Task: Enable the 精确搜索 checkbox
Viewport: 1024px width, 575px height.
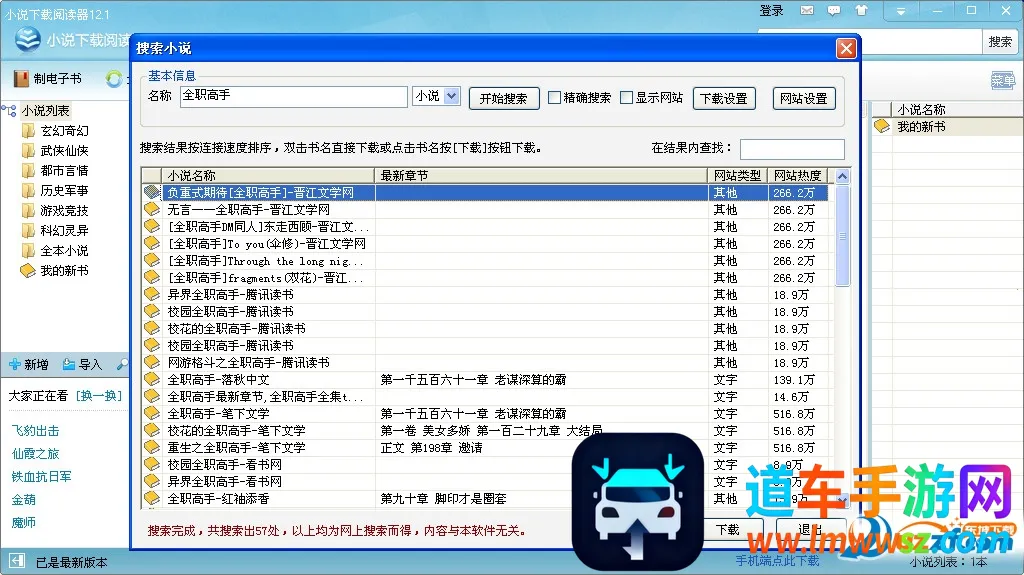Action: pyautogui.click(x=554, y=97)
